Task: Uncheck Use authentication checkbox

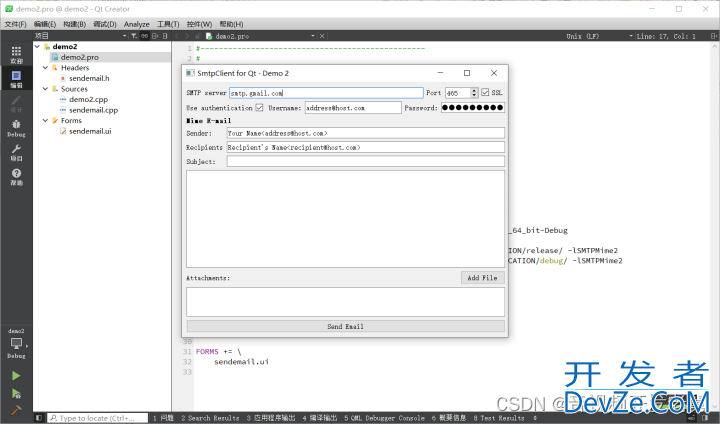Action: [x=259, y=107]
